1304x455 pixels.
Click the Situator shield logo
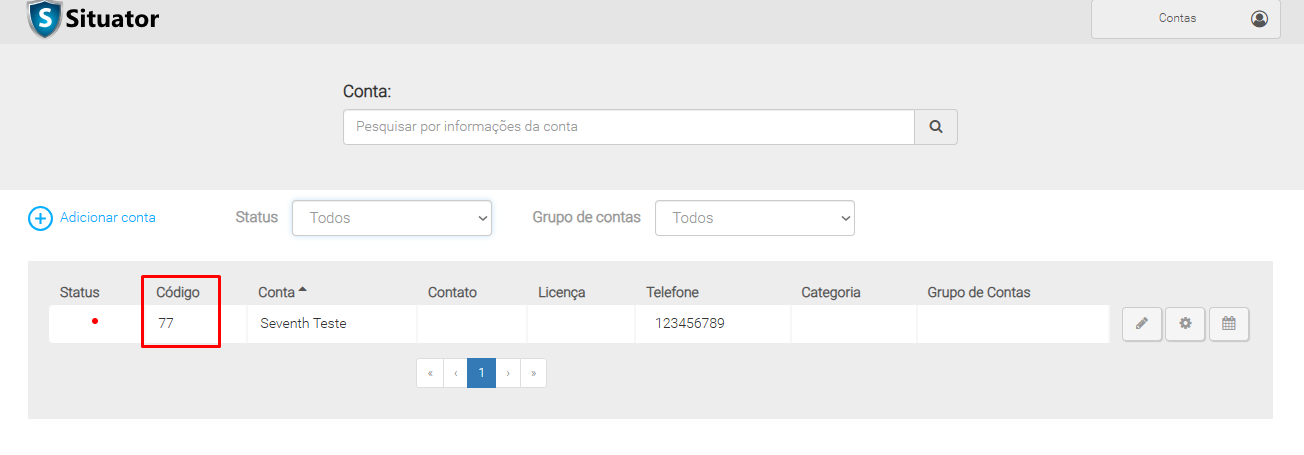44,18
